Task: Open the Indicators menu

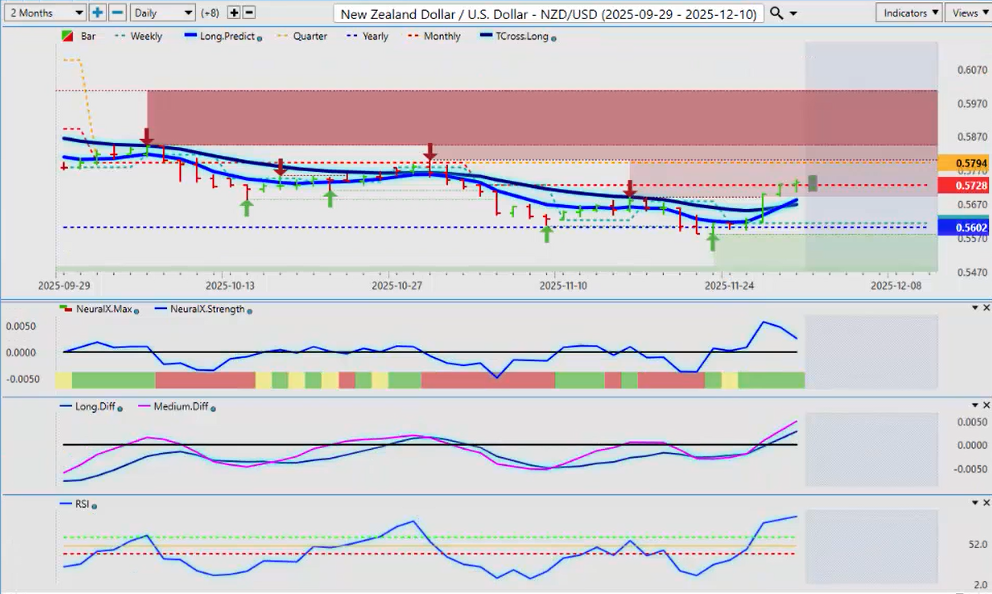Action: (x=908, y=13)
